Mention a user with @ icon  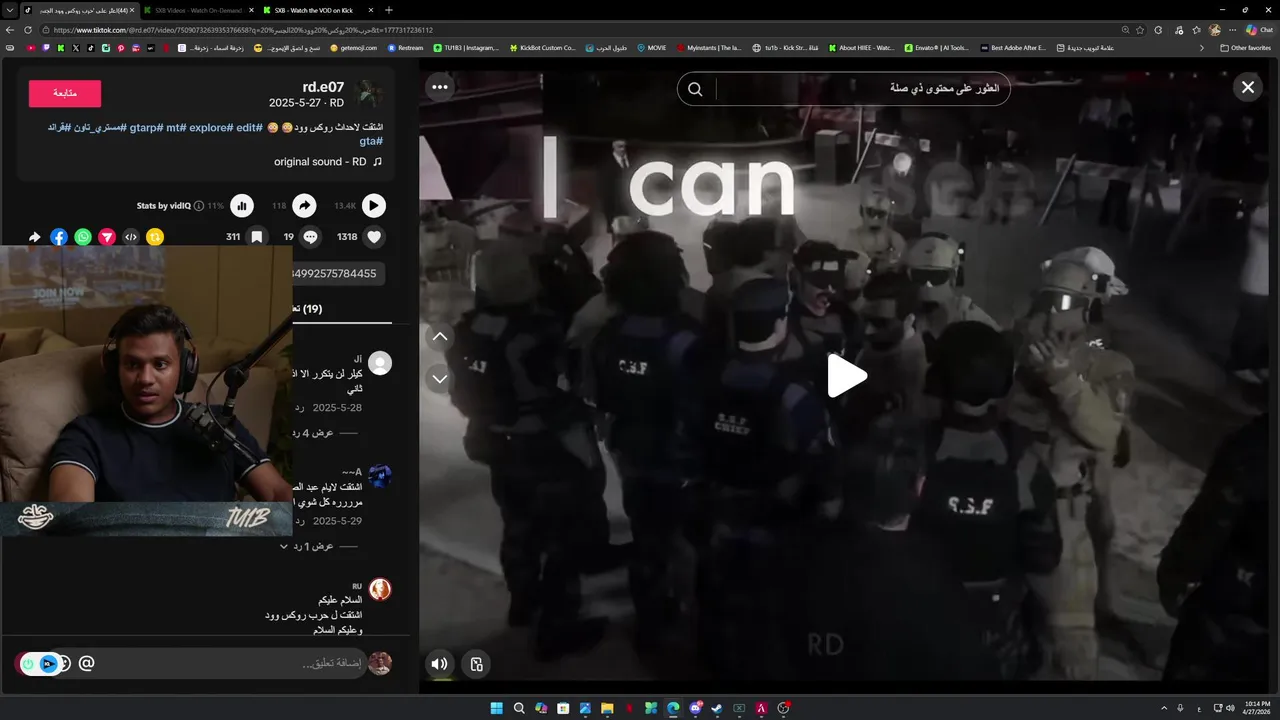pos(86,663)
